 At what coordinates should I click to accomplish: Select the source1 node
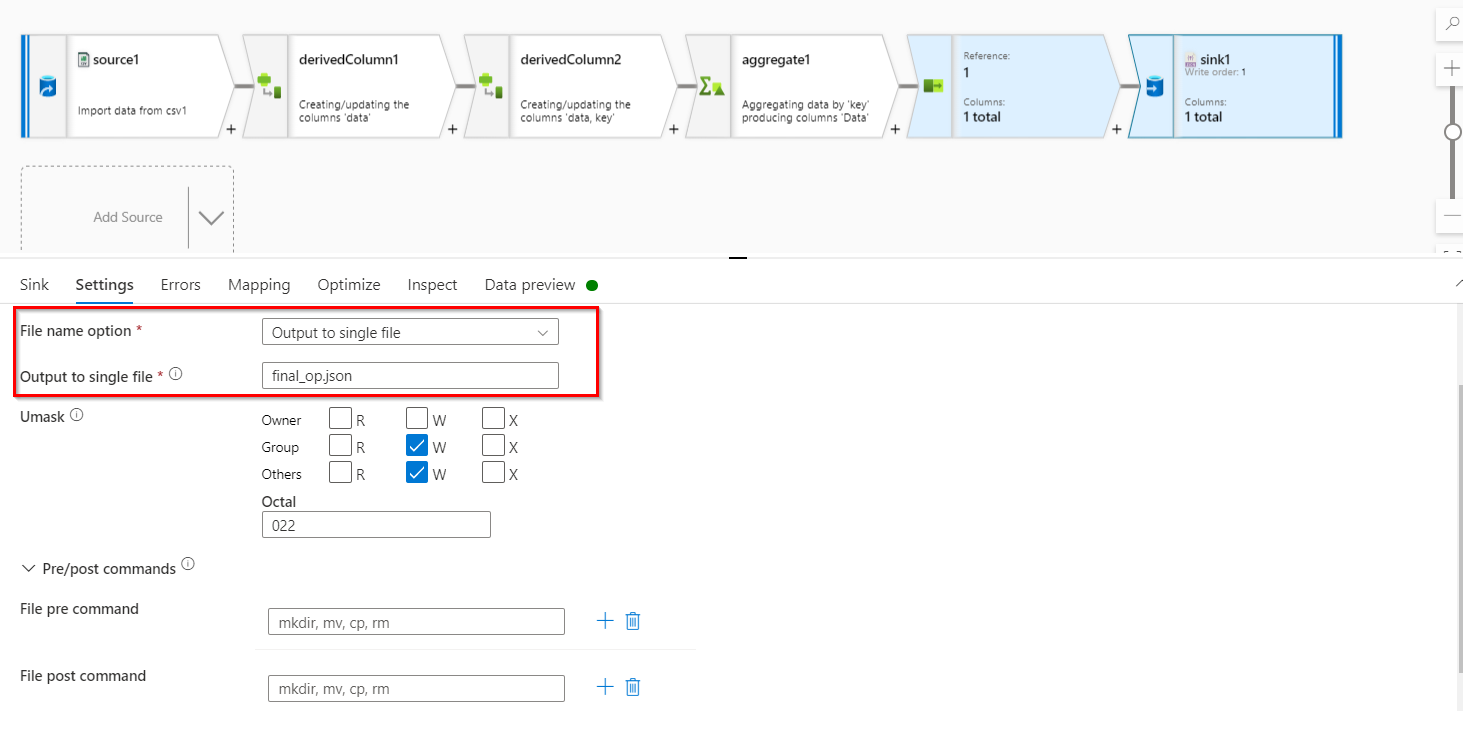(x=125, y=87)
